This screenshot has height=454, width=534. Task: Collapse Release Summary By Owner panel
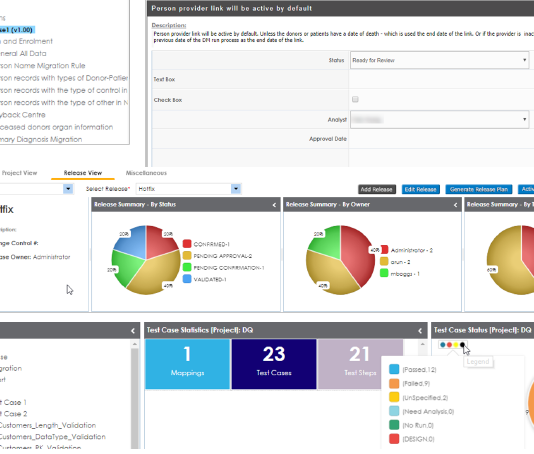click(x=456, y=205)
